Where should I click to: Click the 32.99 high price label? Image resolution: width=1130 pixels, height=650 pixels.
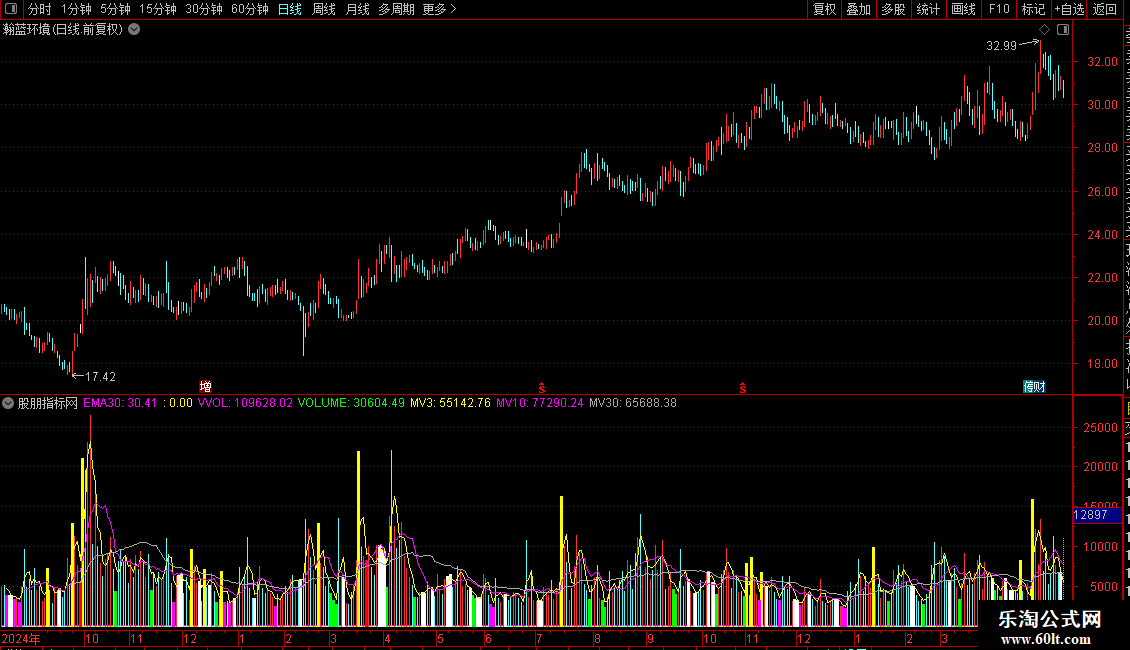(x=1001, y=45)
